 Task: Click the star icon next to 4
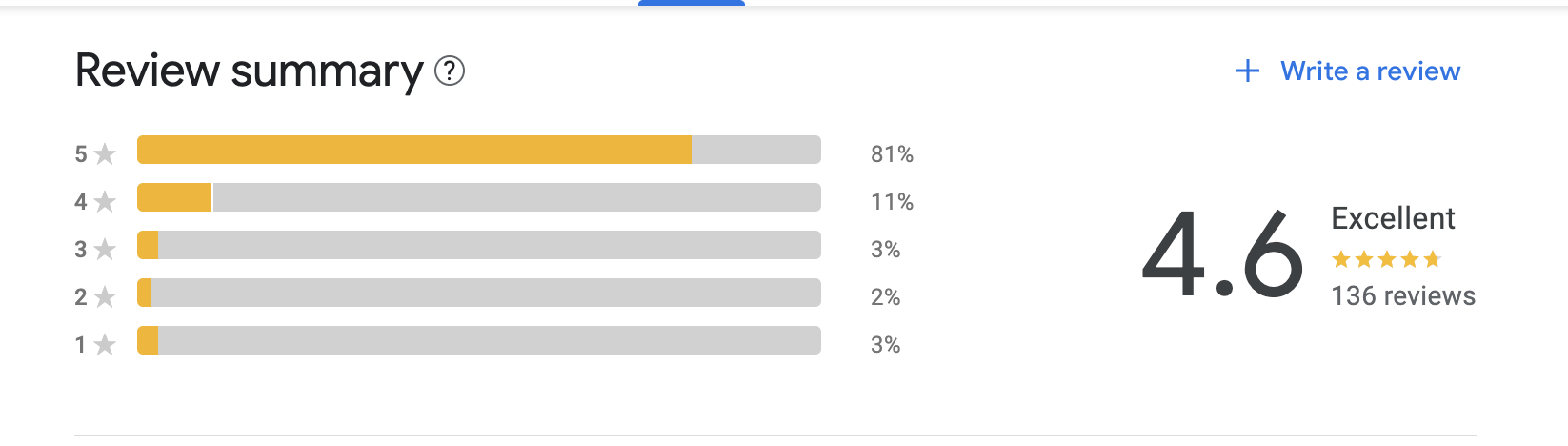[x=106, y=201]
